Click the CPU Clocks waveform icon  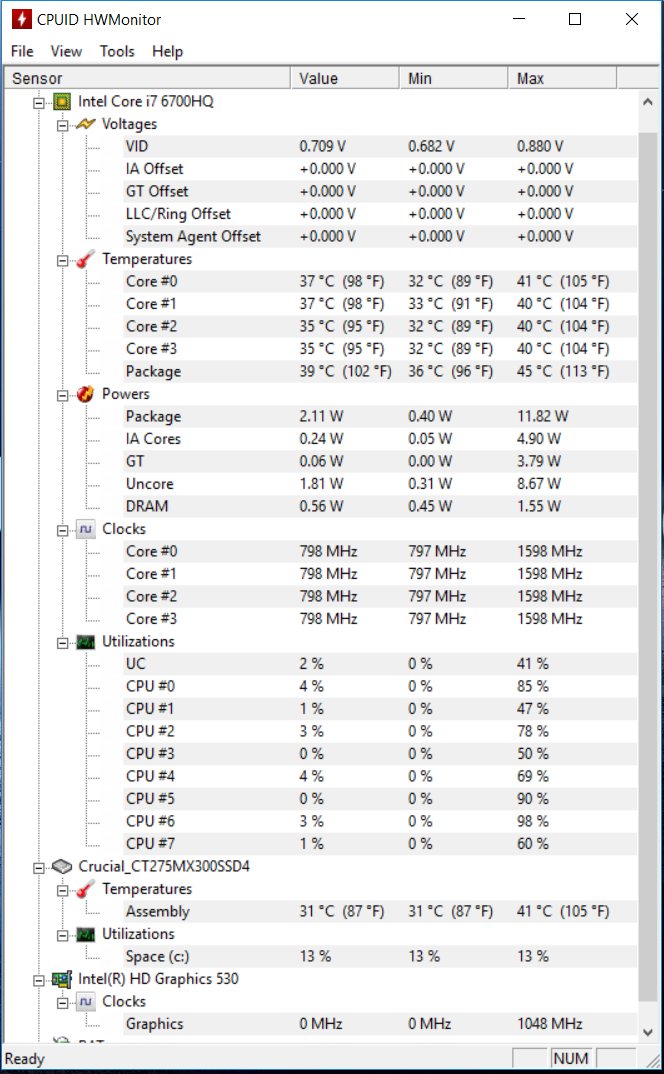[85, 529]
